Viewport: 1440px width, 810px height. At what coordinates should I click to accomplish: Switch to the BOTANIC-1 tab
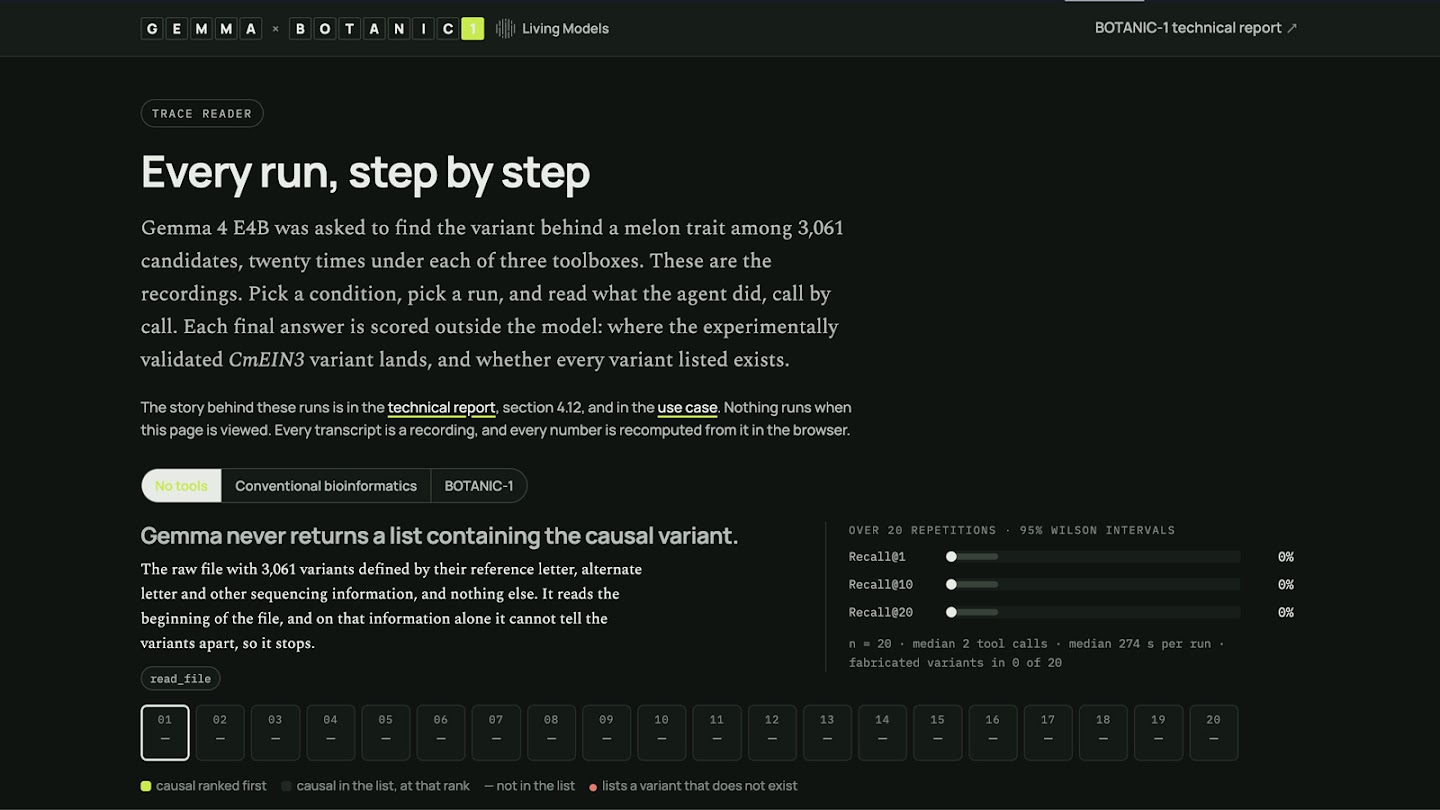[479, 486]
